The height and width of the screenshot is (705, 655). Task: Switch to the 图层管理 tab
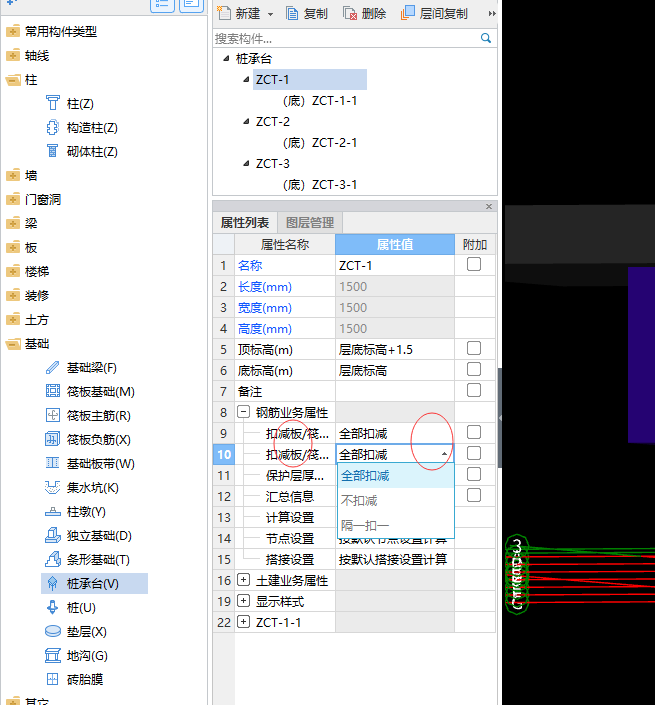[310, 223]
